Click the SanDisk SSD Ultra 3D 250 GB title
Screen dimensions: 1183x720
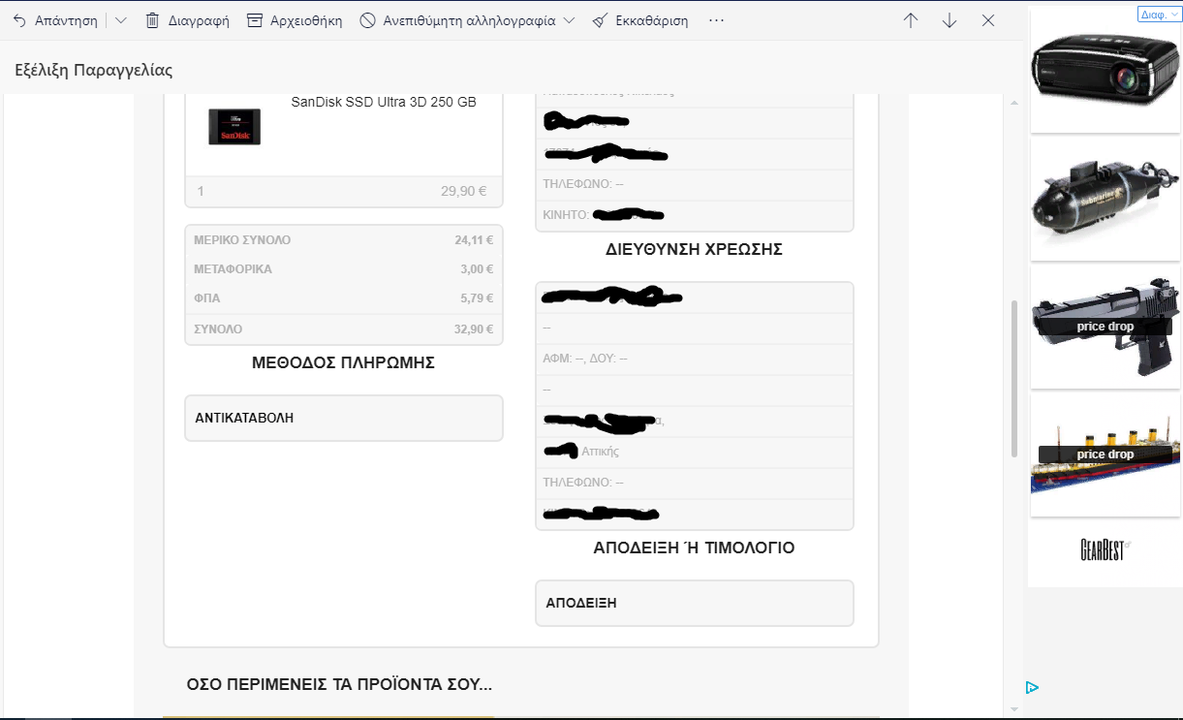click(384, 102)
